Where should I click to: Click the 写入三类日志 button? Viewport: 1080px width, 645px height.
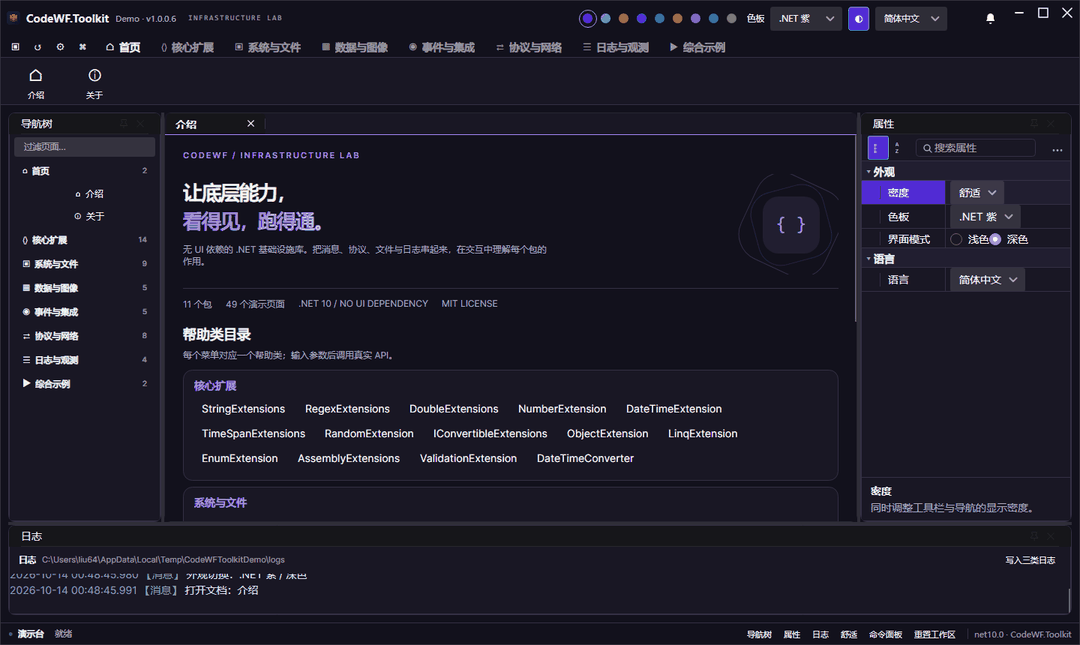point(1030,560)
